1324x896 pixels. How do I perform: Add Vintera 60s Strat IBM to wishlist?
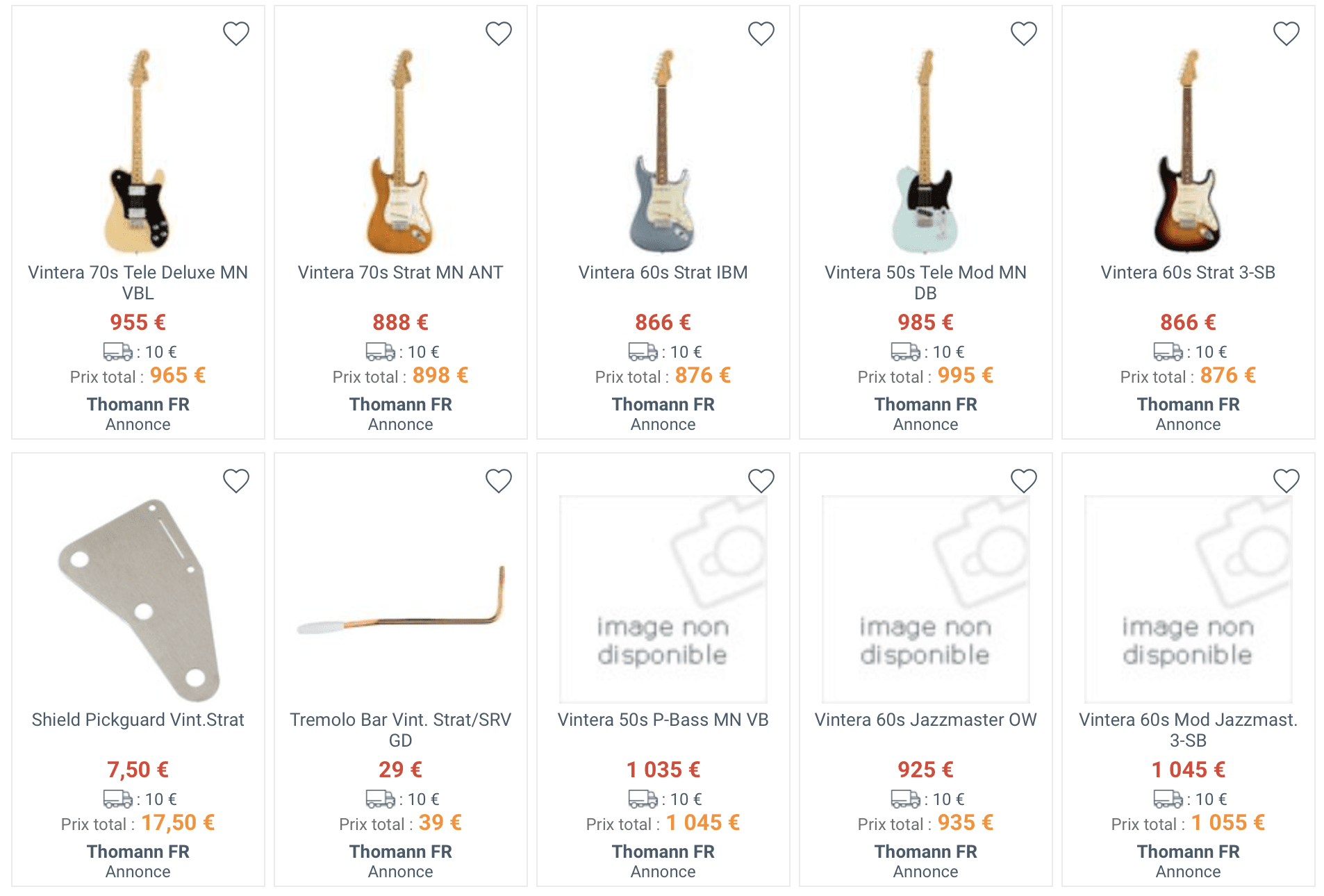(x=761, y=33)
